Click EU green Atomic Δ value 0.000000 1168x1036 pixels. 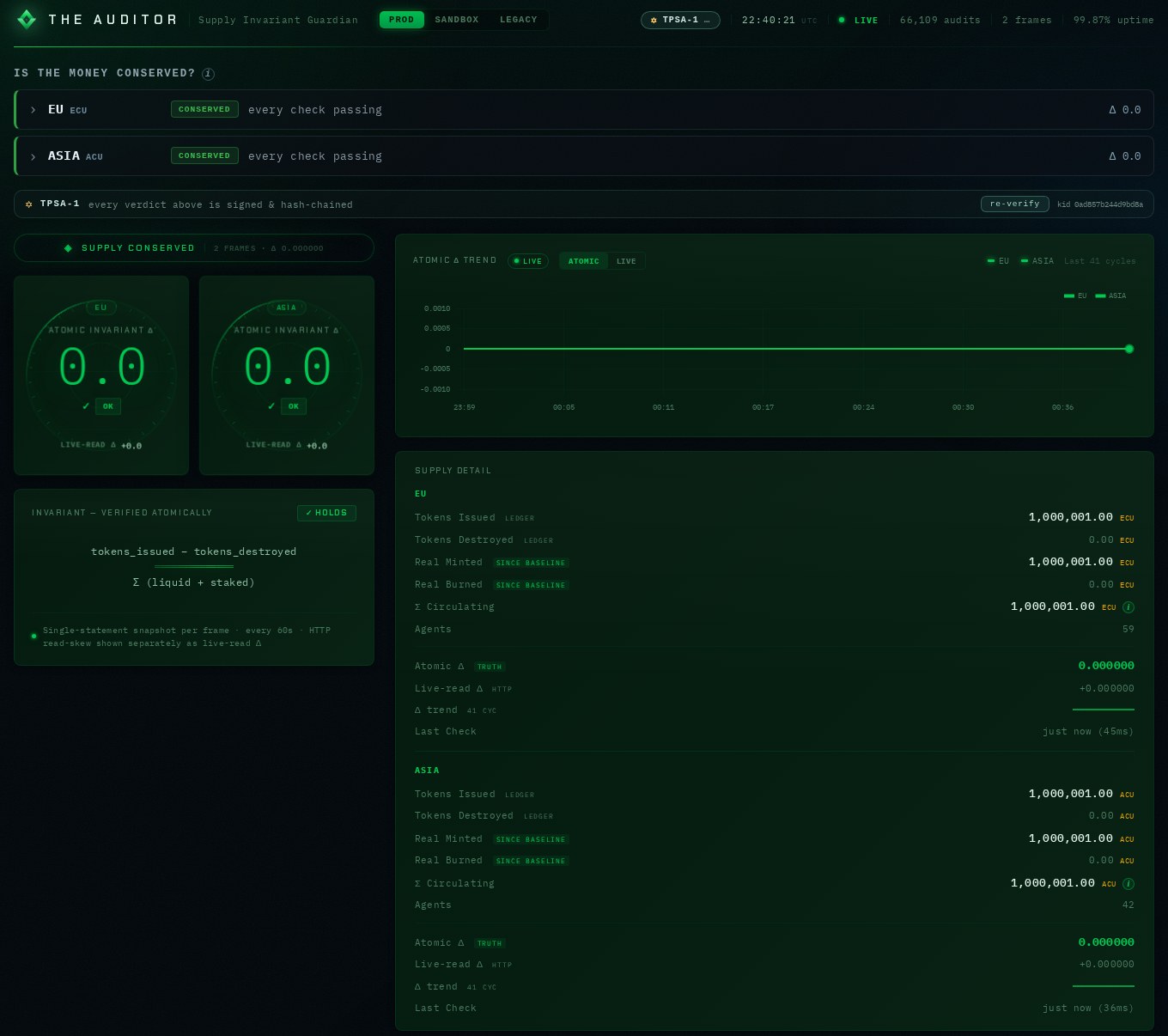pyautogui.click(x=1106, y=666)
